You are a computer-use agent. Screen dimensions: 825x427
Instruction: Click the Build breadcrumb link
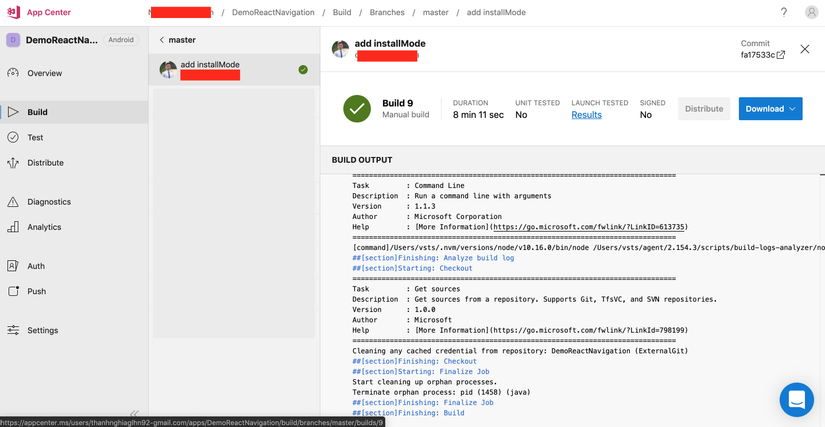click(x=342, y=13)
